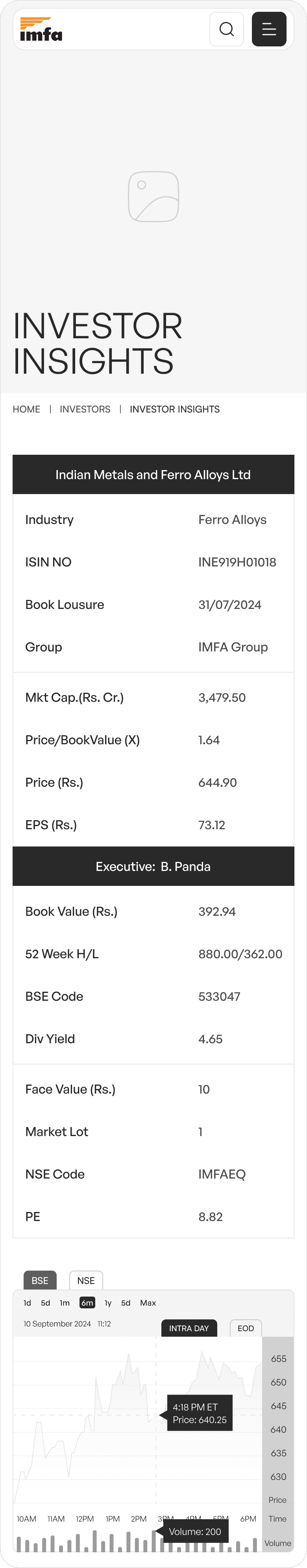Open the search icon in header

tap(227, 29)
